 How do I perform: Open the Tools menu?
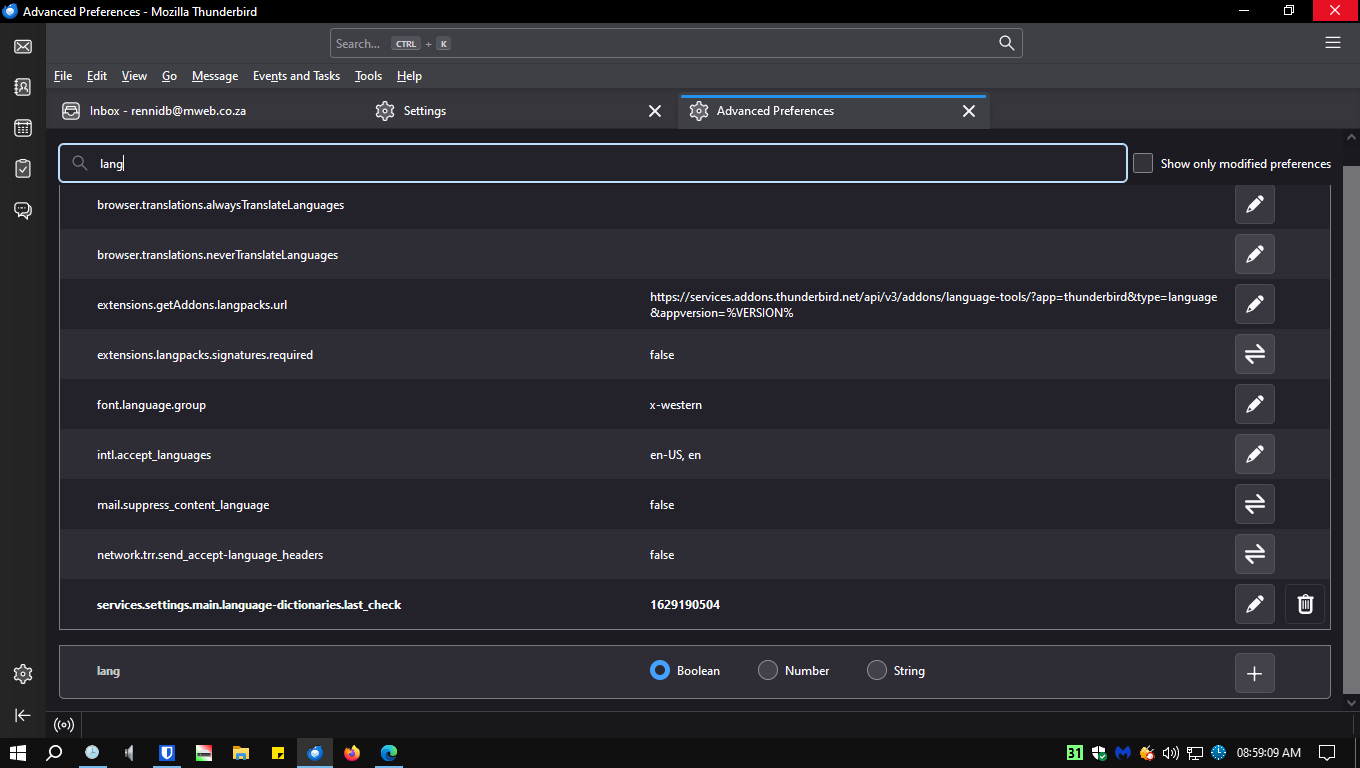point(368,76)
